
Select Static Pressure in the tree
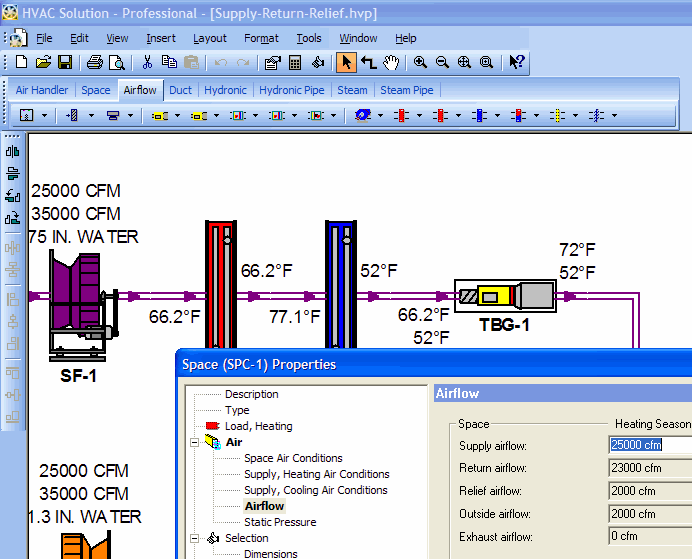[x=280, y=522]
